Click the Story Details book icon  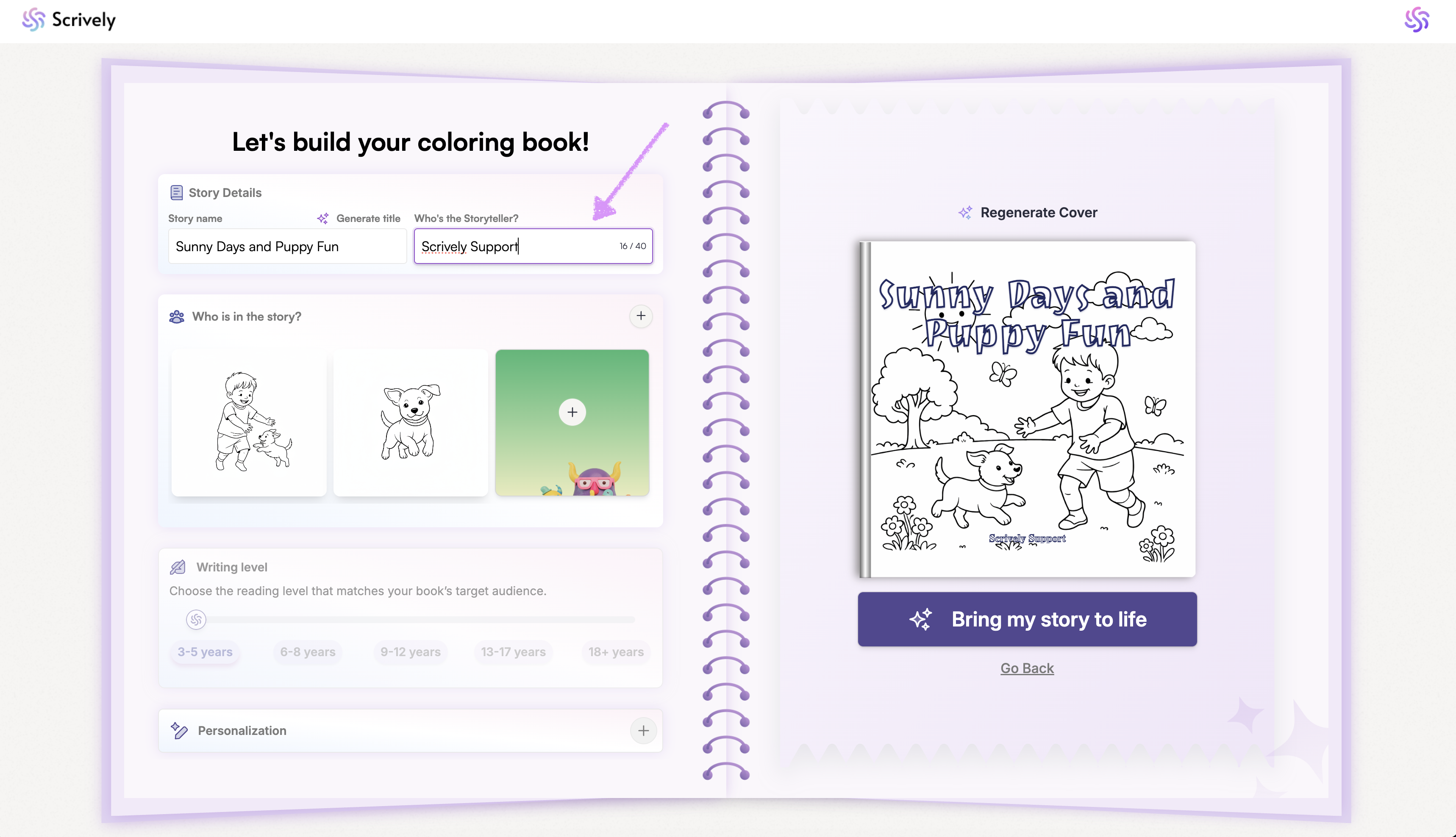pos(177,193)
